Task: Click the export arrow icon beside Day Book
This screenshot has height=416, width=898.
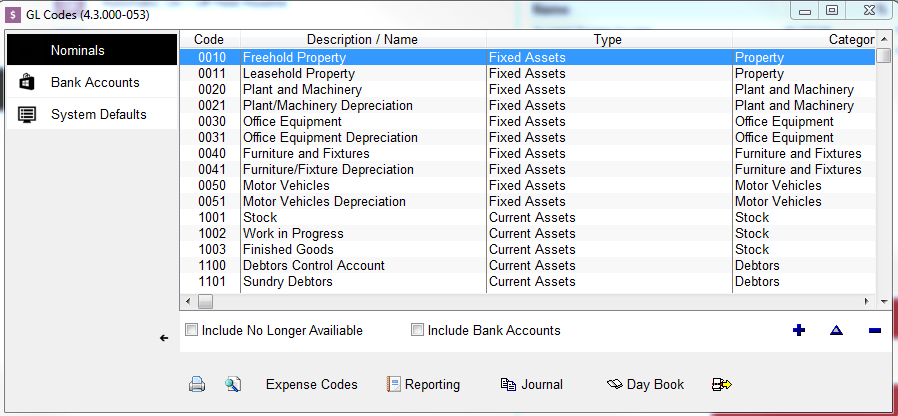Action: (x=722, y=384)
